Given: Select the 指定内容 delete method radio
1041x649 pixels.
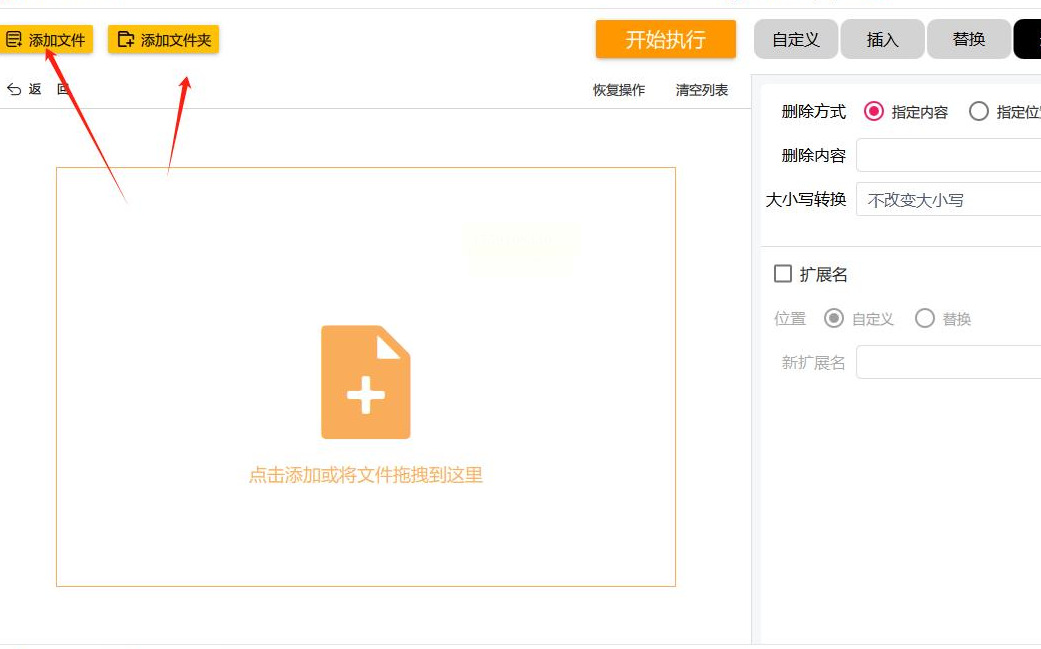Looking at the screenshot, I should 874,111.
